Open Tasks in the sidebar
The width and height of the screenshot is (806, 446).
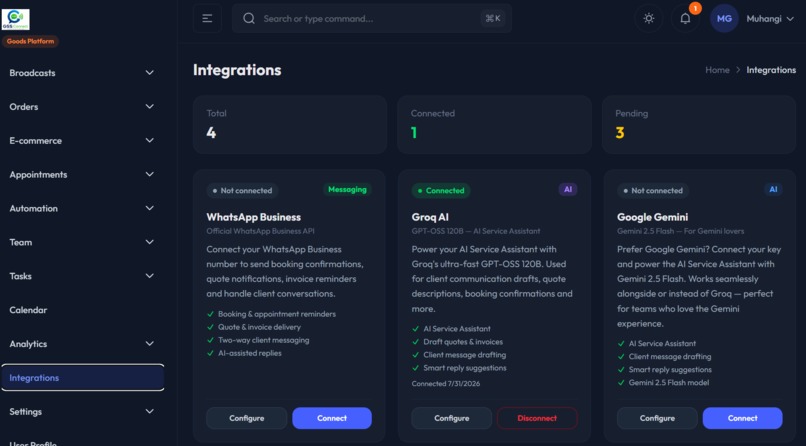click(x=83, y=276)
